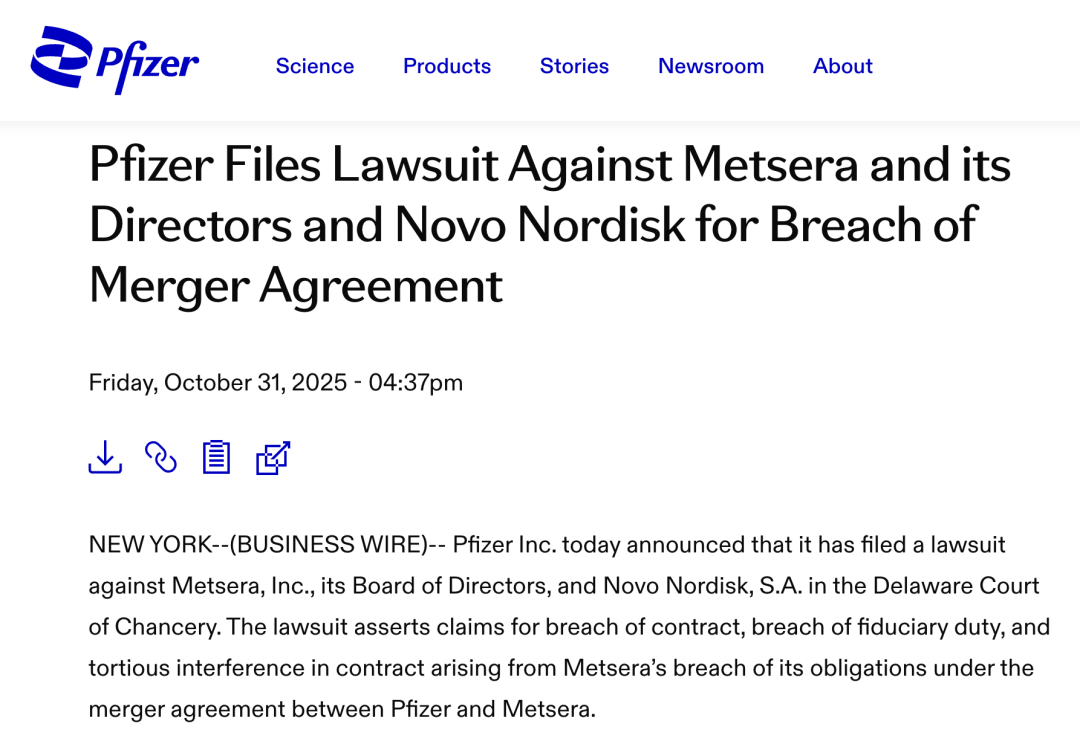This screenshot has height=747, width=1080.
Task: Click the 04:37pm timestamp
Action: [x=416, y=383]
